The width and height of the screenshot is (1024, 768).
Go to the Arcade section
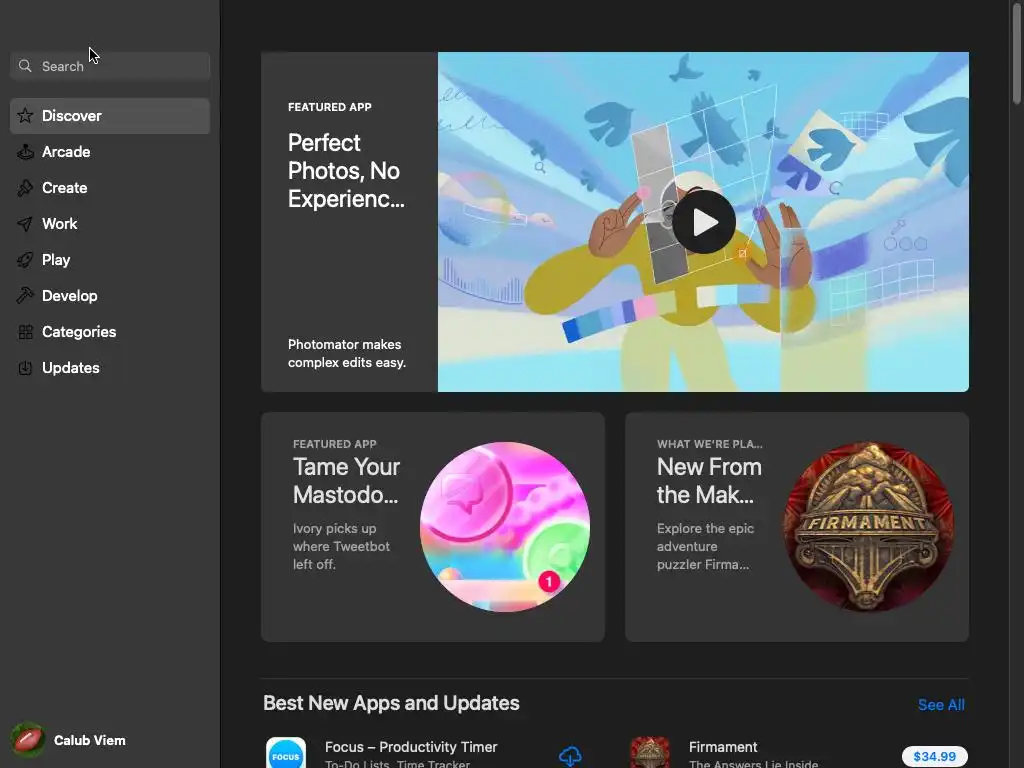[110, 152]
